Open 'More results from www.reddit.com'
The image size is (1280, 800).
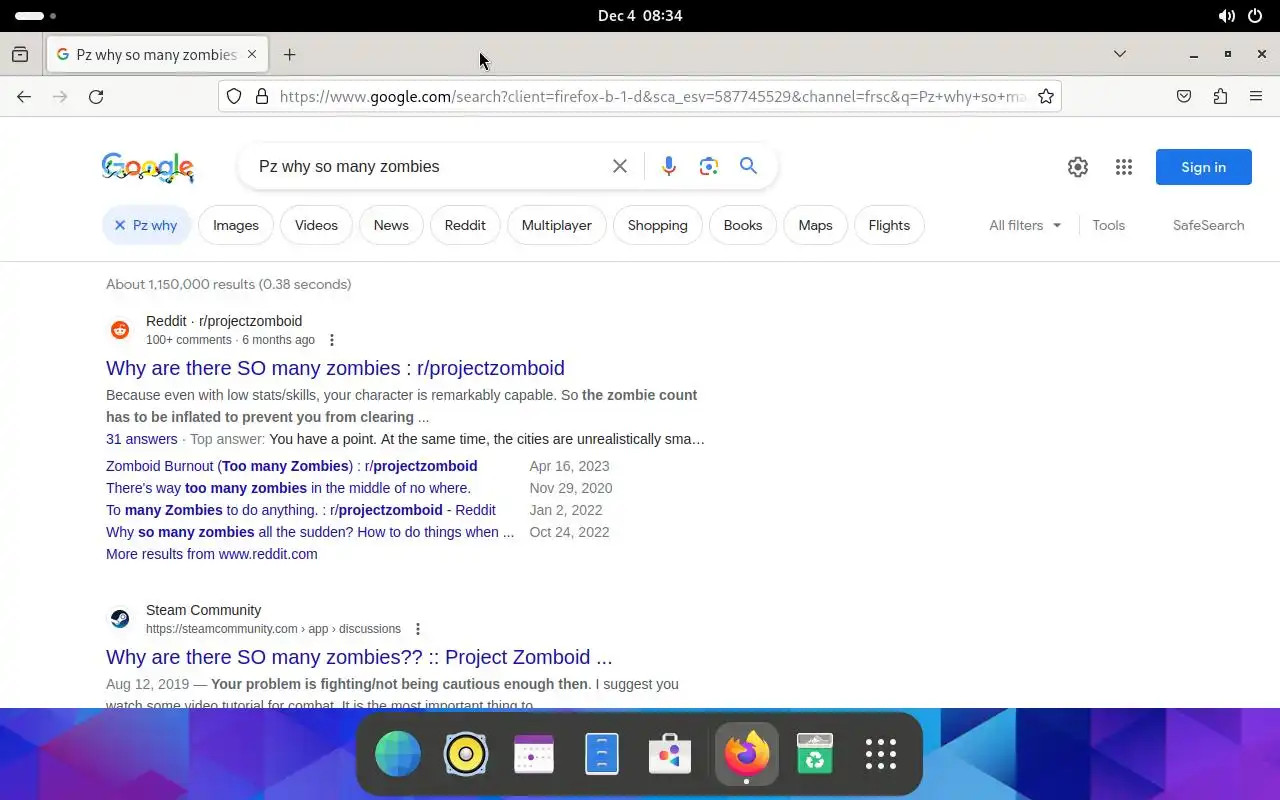tap(212, 555)
